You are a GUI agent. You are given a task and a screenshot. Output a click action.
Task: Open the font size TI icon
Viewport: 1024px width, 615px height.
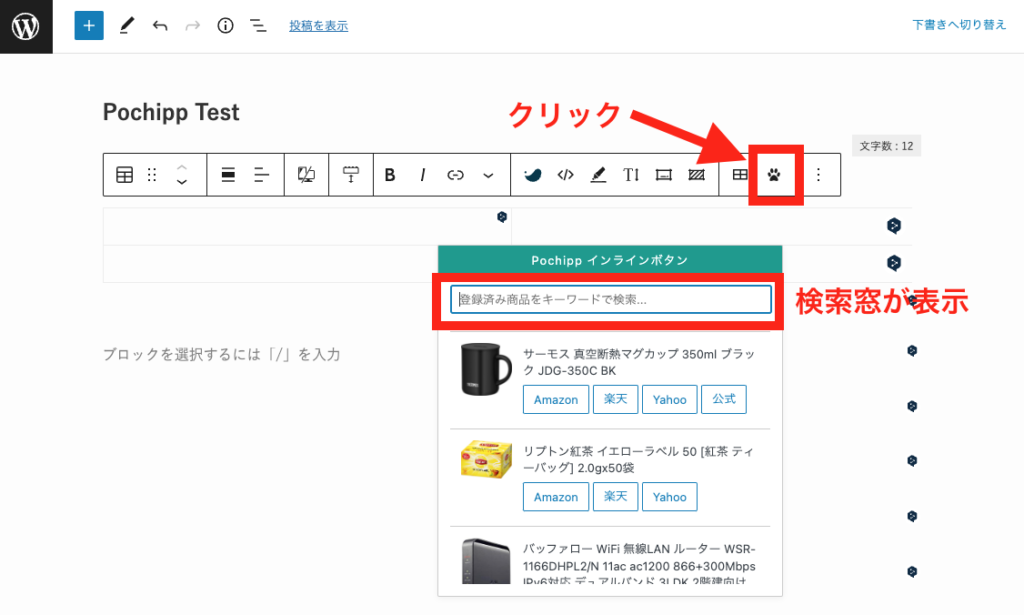(x=631, y=175)
